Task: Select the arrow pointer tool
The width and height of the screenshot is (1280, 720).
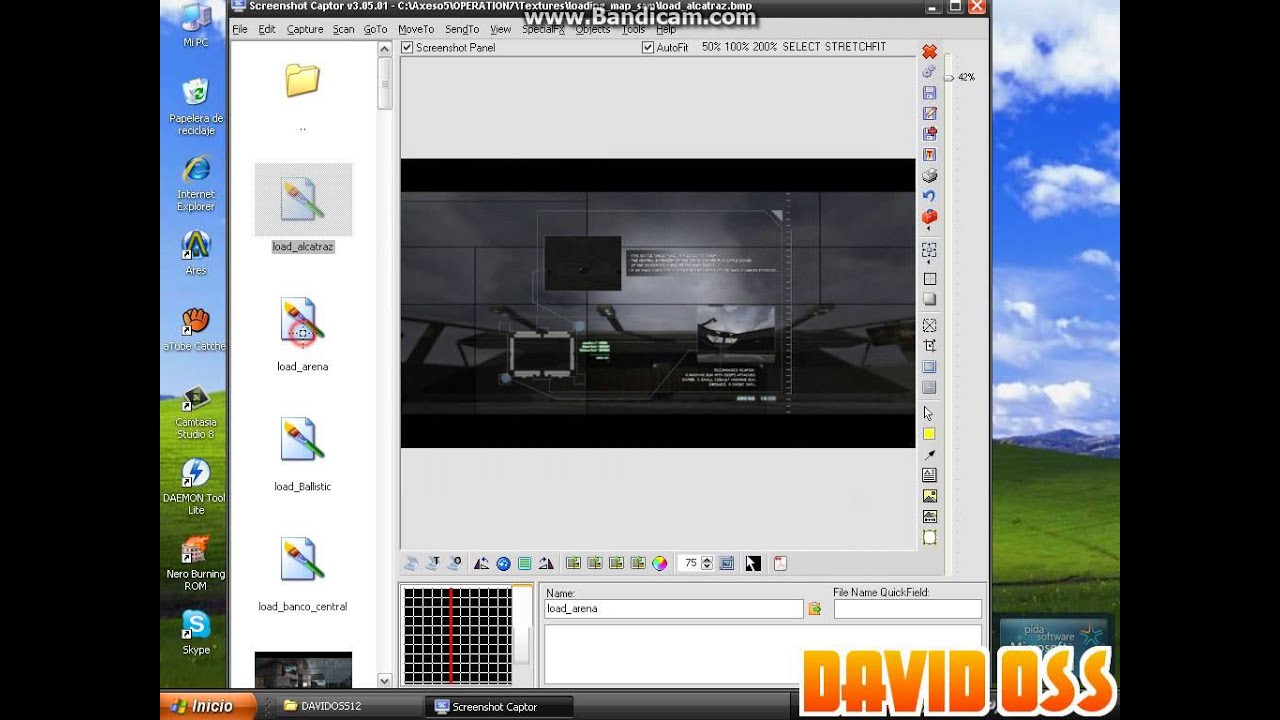Action: tap(929, 413)
